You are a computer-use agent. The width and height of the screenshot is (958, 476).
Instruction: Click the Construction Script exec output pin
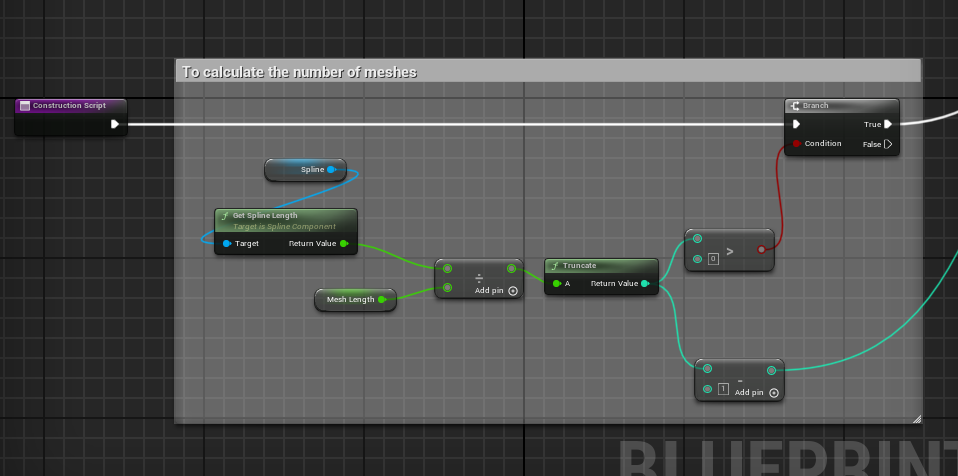pos(115,124)
